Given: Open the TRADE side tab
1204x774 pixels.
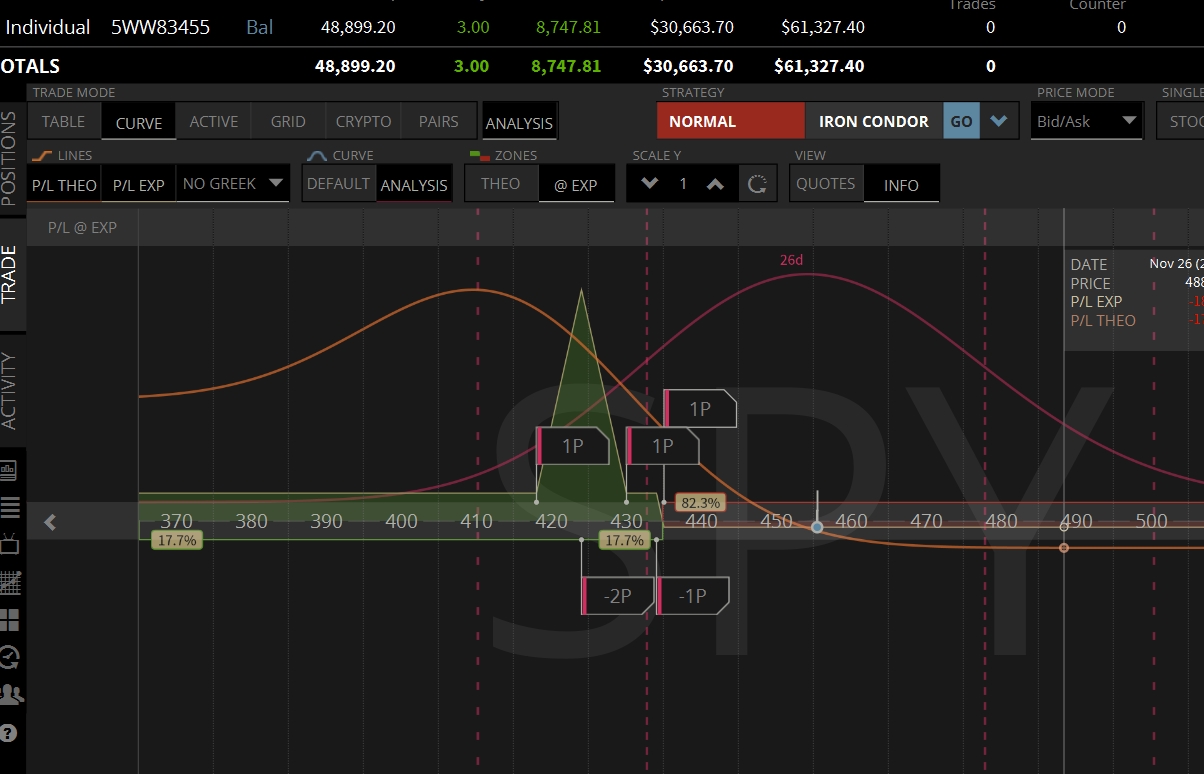Looking at the screenshot, I should [10, 274].
